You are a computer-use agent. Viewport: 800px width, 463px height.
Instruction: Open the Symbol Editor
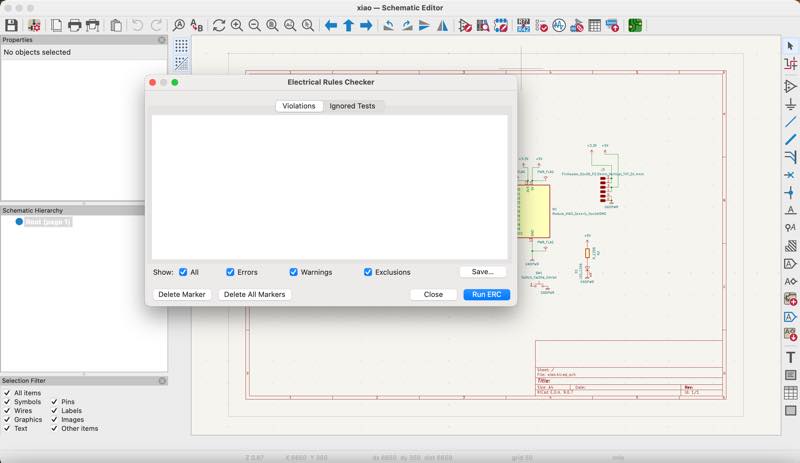click(x=465, y=25)
